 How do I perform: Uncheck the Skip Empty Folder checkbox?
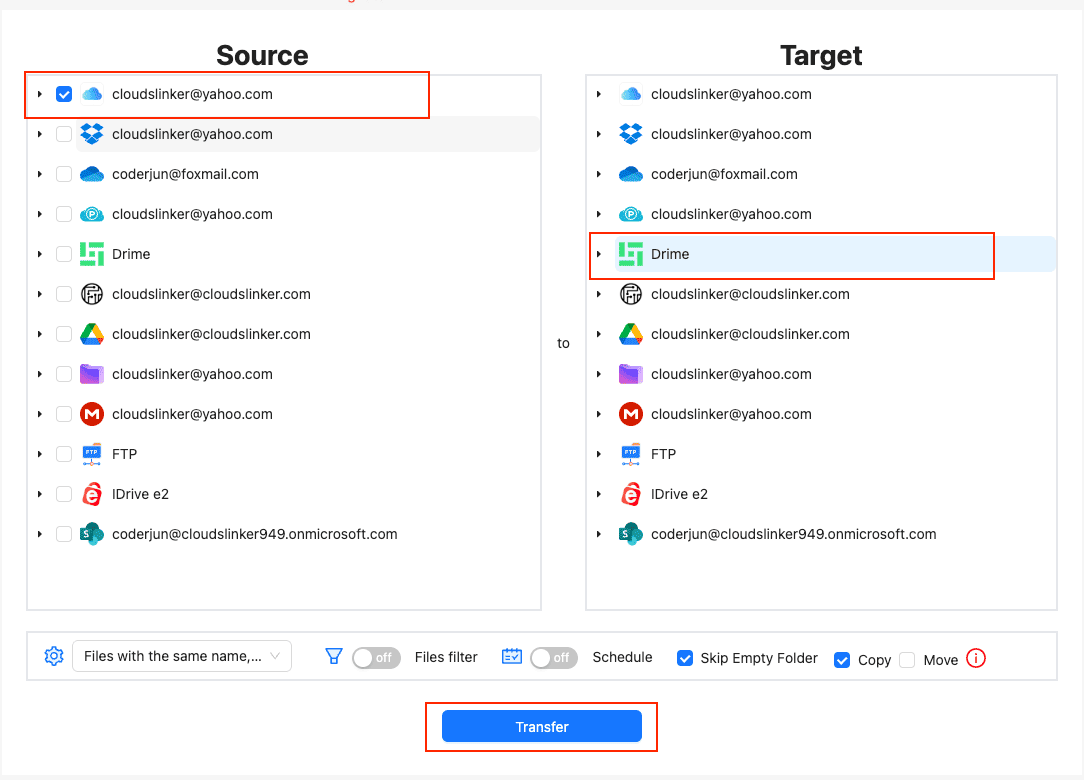(685, 658)
